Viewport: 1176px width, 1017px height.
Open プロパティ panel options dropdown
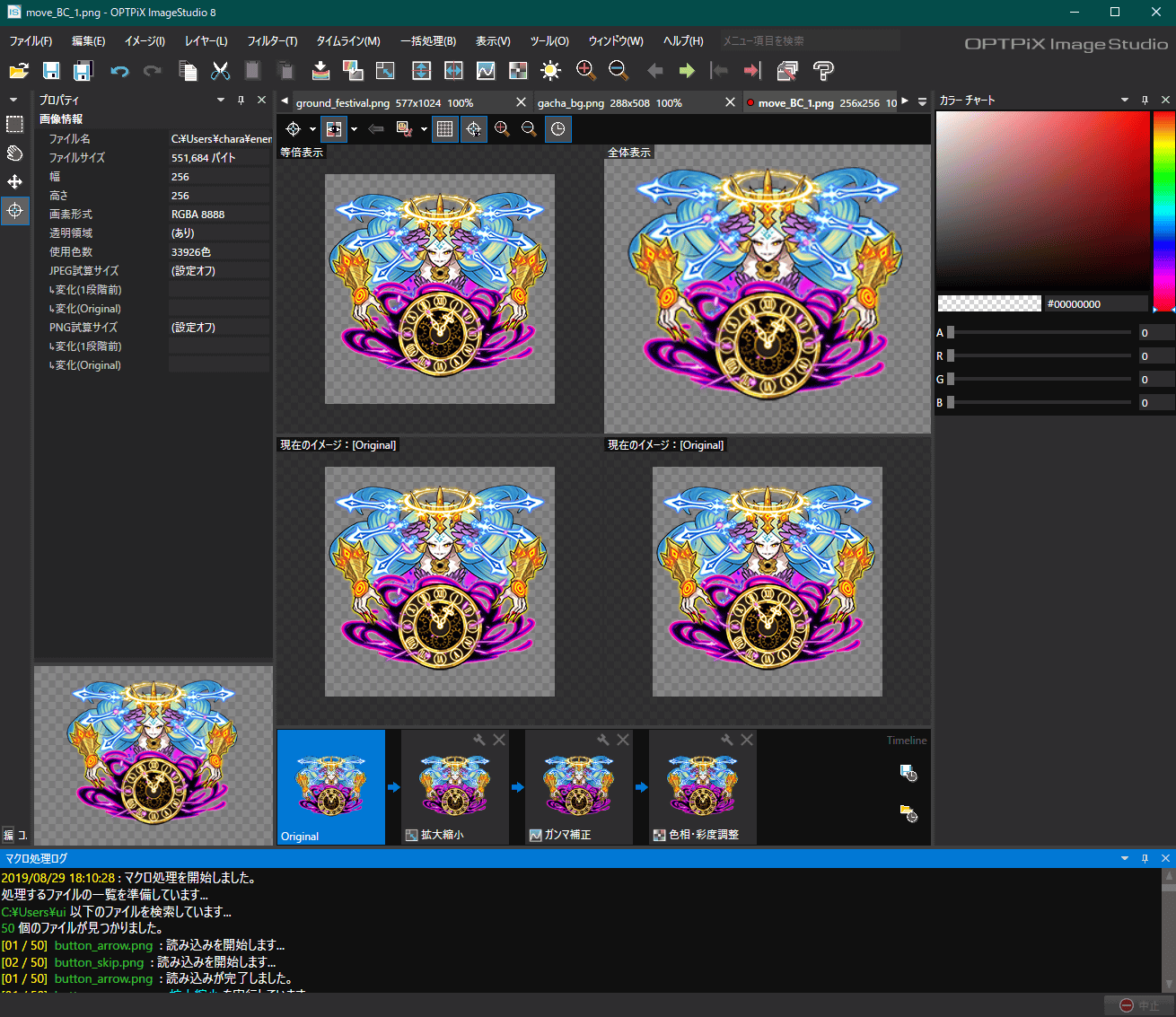pos(221,100)
